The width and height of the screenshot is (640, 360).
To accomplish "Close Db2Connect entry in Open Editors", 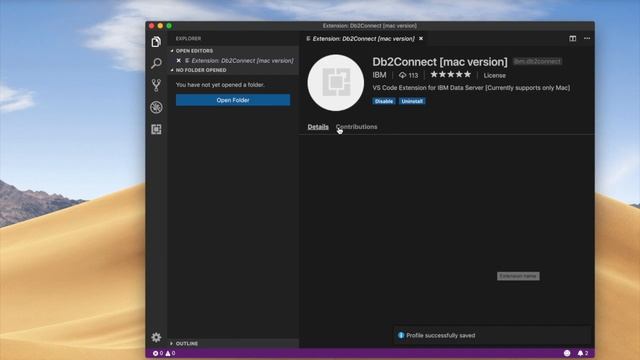I will pyautogui.click(x=178, y=60).
